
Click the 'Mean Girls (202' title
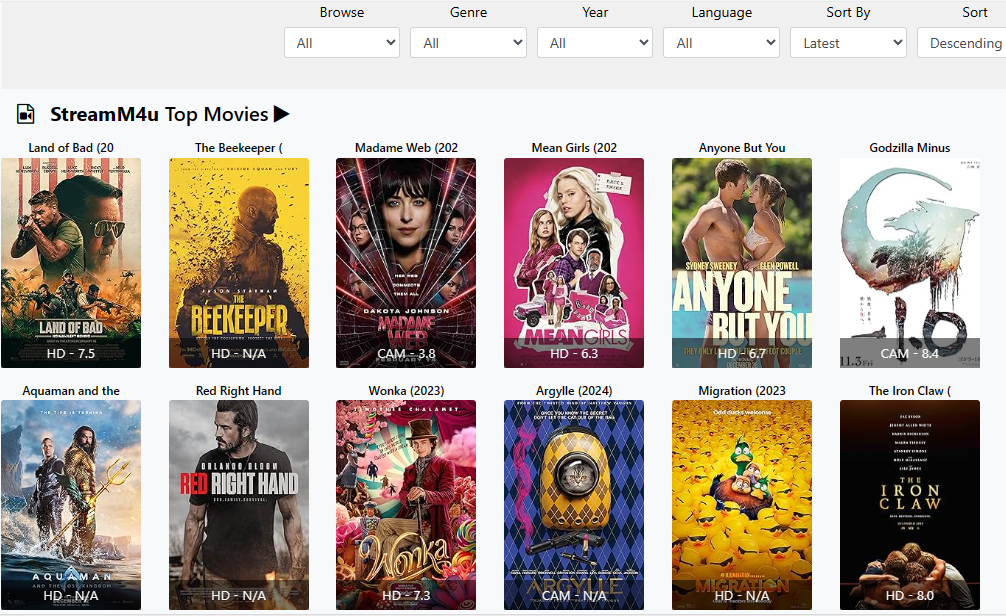574,148
